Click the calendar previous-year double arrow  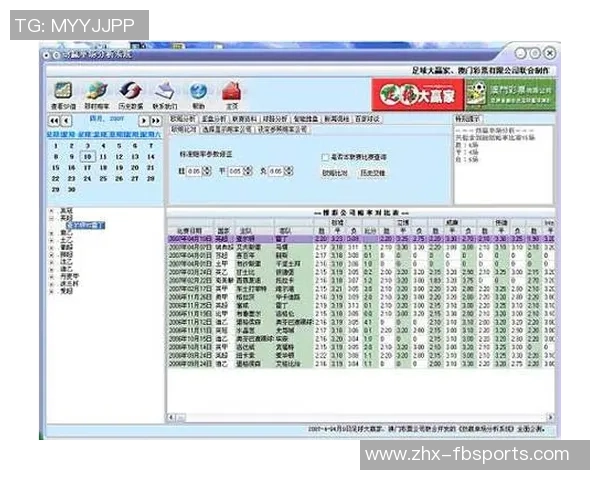(54, 120)
